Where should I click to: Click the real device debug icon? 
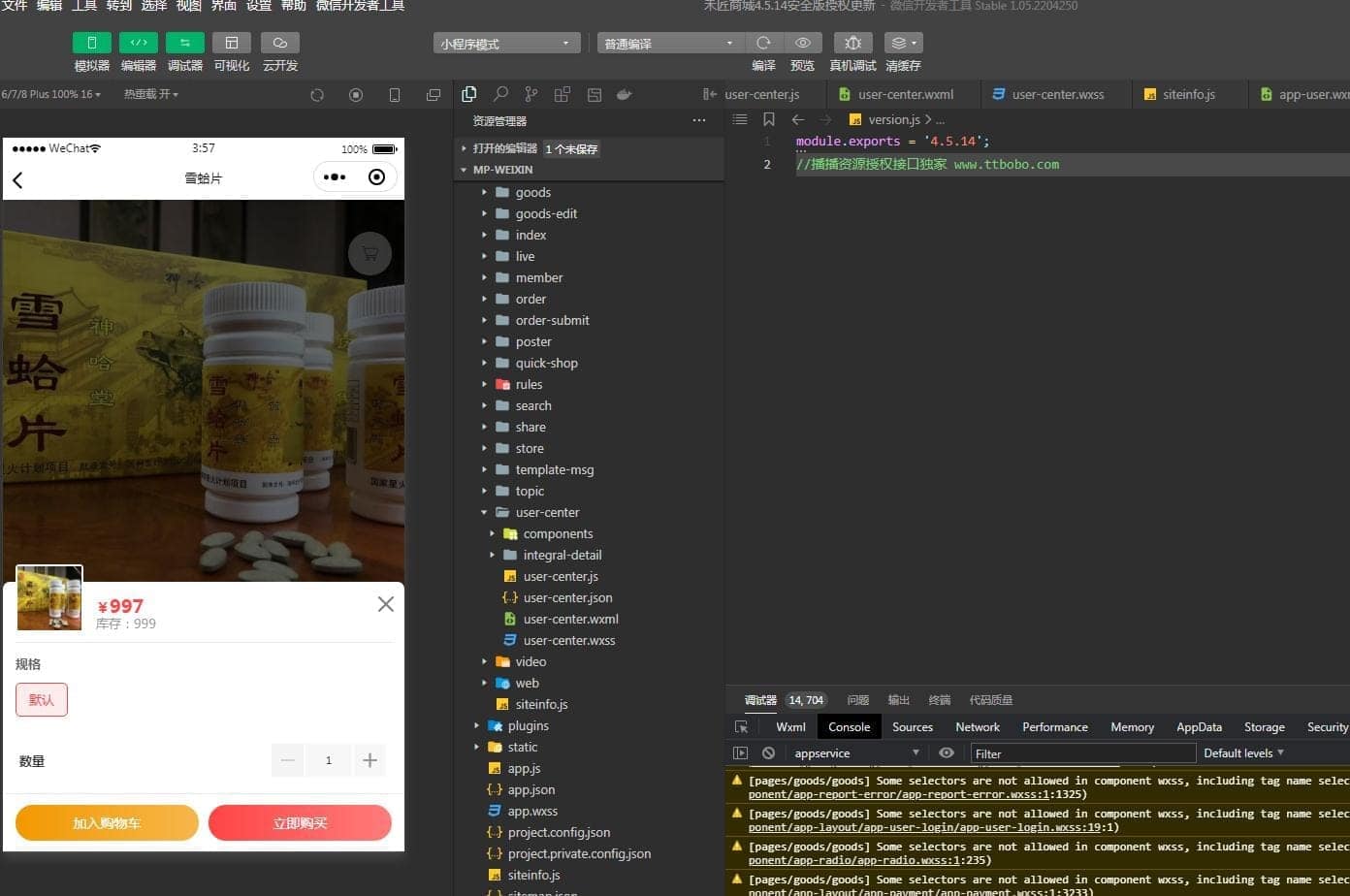click(x=853, y=43)
